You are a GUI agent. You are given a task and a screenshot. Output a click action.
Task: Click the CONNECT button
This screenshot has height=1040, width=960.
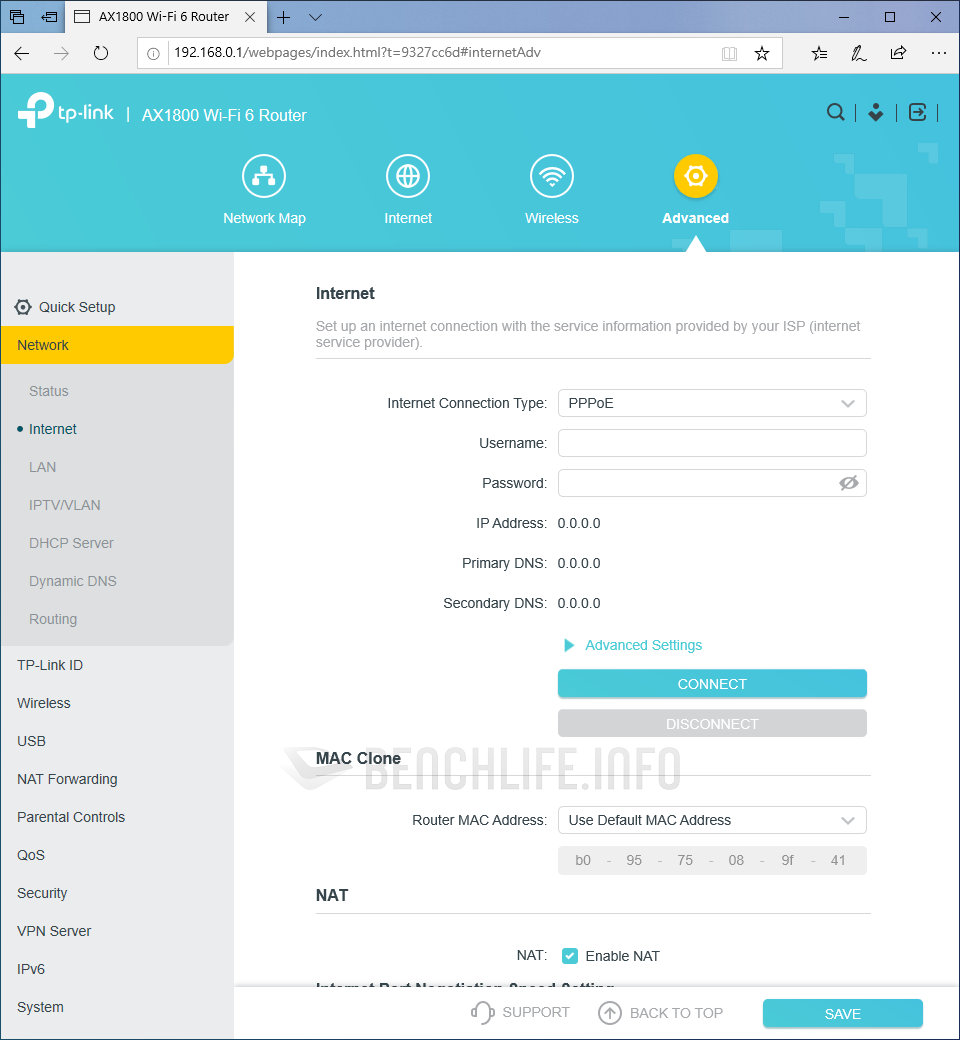[x=712, y=684]
